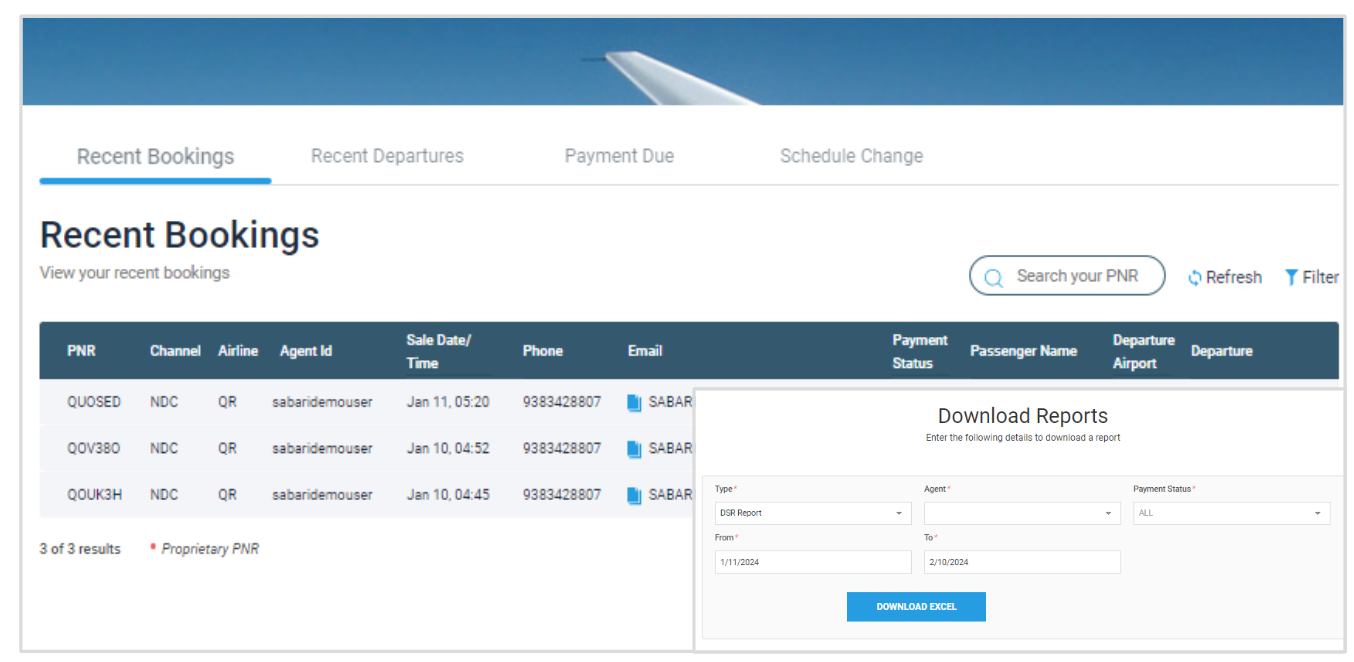Switch to the Recent Departures tab
The width and height of the screenshot is (1354, 662).
386,156
